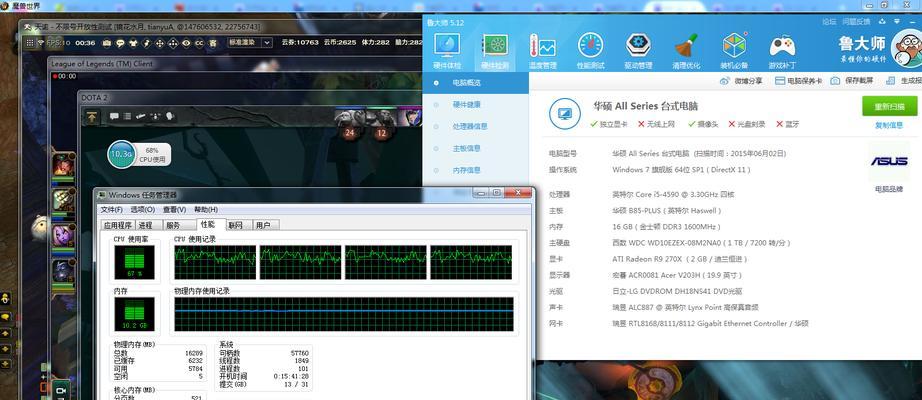This screenshot has height=400, width=922.
Task: Click the CPU 使用率 meter showing 67%
Action: point(135,262)
